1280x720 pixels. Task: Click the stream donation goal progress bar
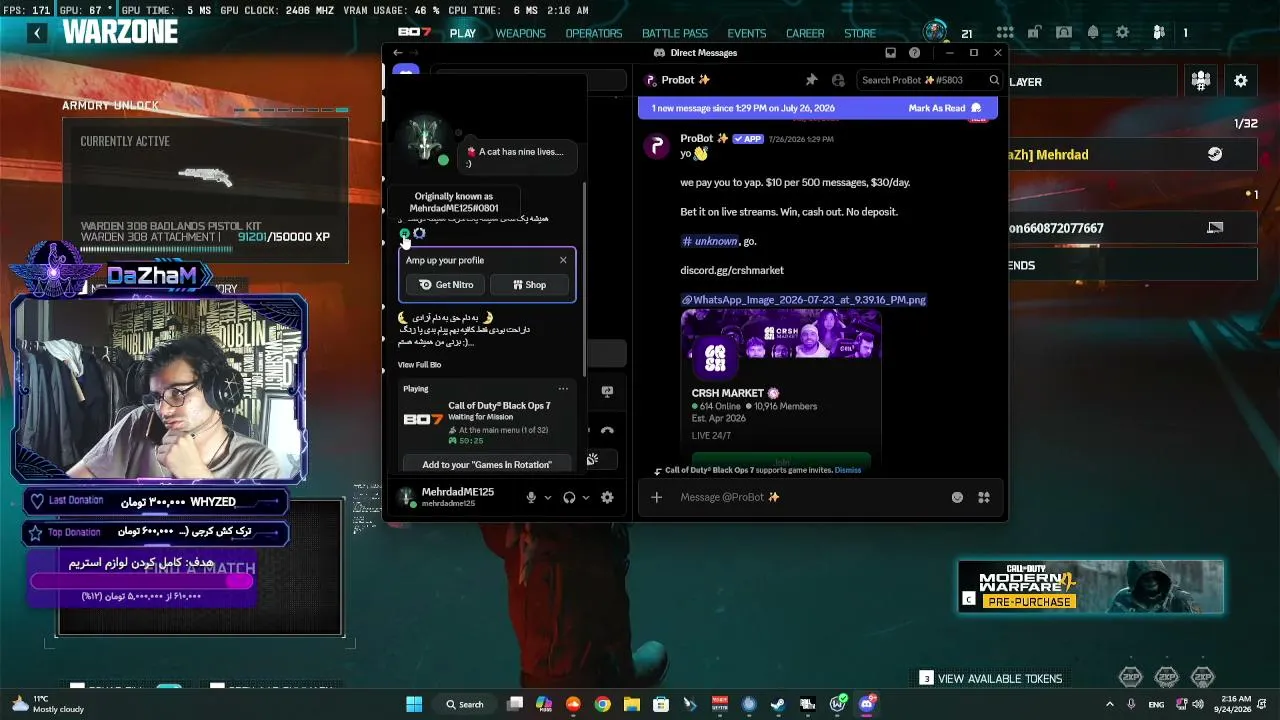[143, 581]
